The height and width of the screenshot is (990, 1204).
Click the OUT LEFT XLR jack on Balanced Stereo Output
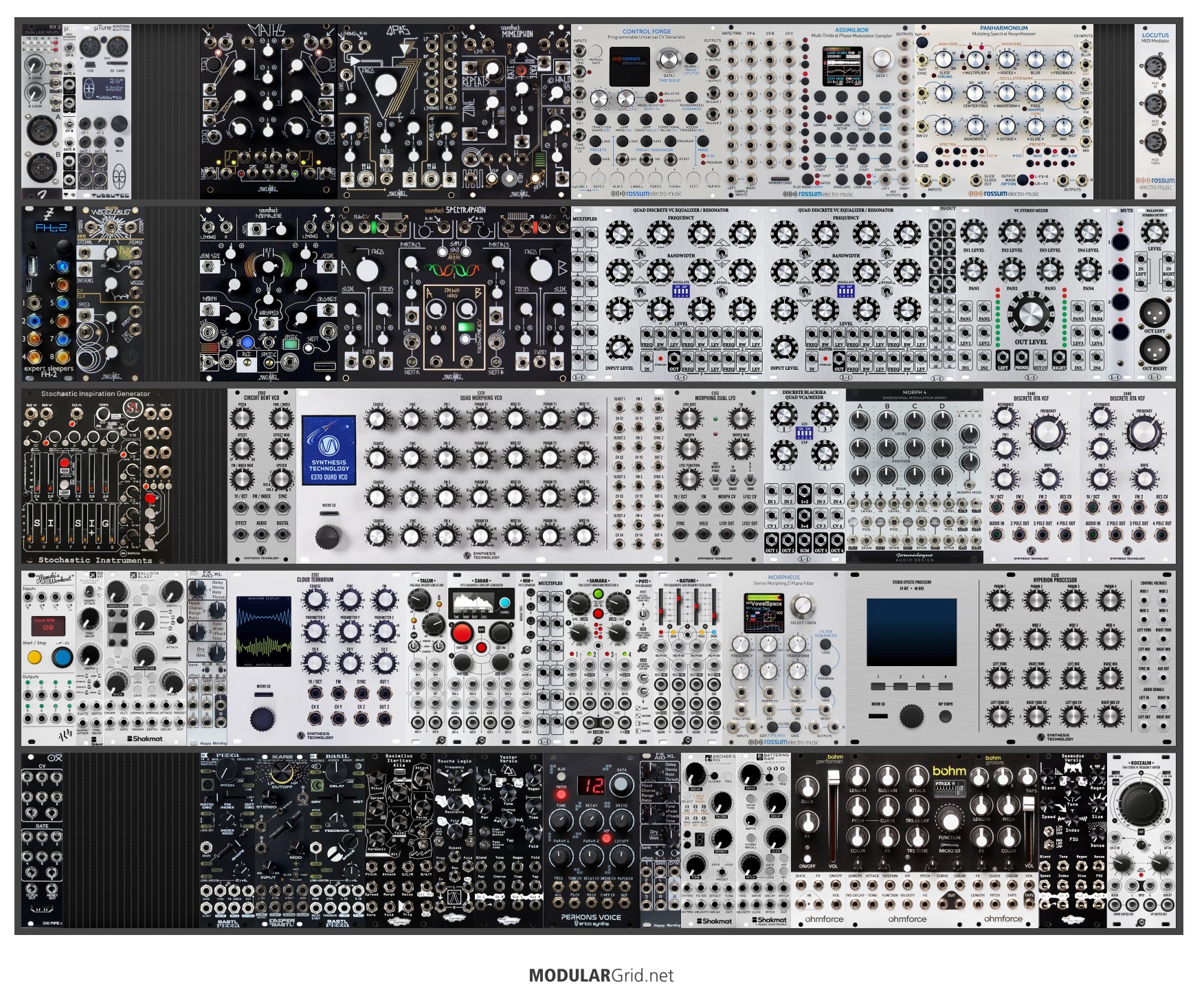[1155, 313]
